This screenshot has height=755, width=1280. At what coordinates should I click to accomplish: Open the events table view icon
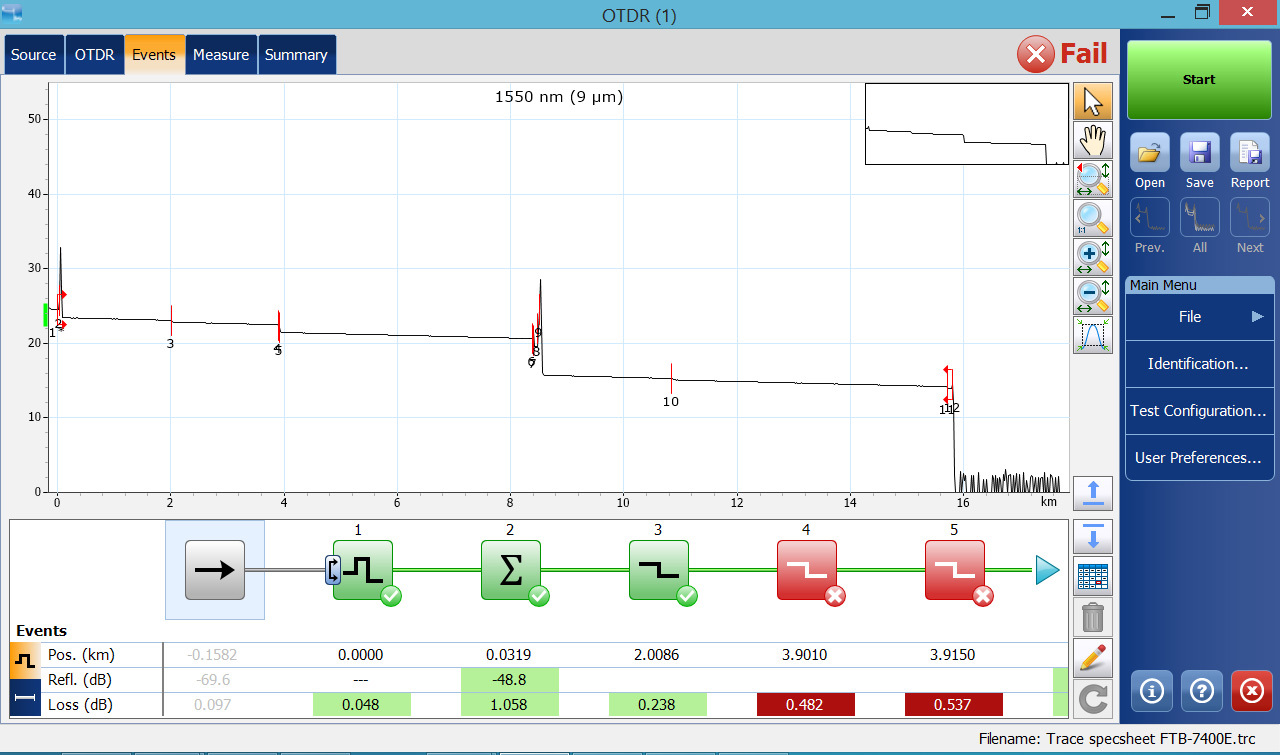[1092, 577]
